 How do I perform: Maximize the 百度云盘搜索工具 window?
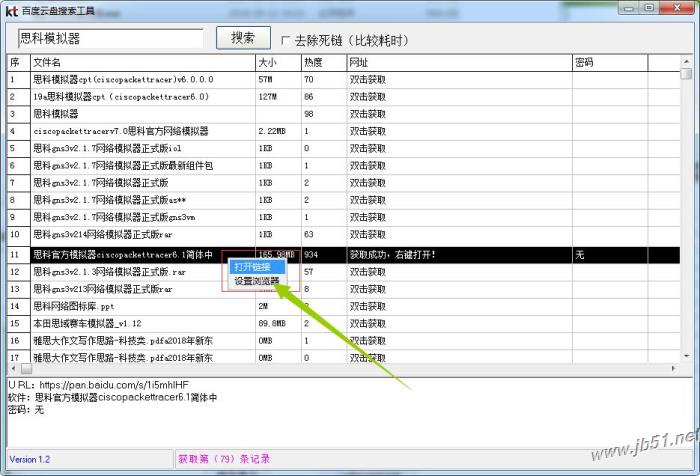pos(649,8)
